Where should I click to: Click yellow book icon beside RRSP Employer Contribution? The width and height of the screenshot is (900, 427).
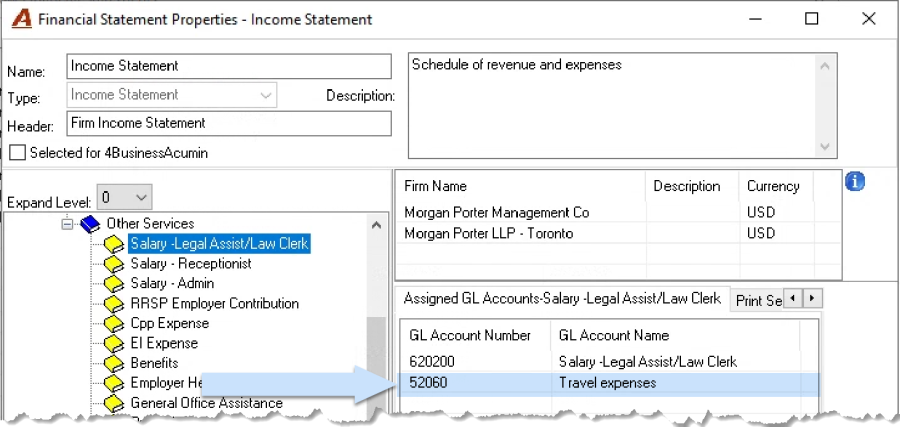click(x=114, y=304)
